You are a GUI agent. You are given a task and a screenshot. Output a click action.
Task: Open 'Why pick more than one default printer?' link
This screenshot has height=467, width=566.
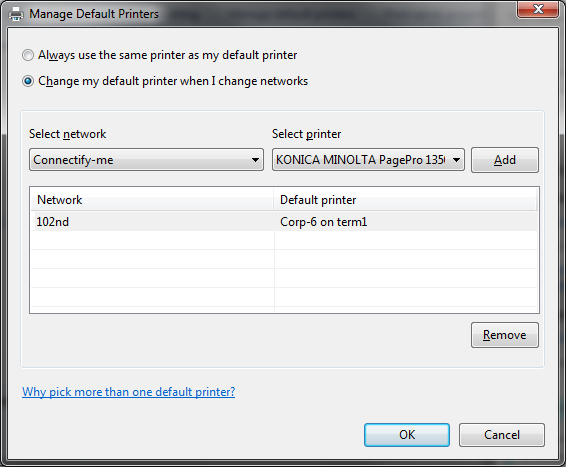click(129, 392)
